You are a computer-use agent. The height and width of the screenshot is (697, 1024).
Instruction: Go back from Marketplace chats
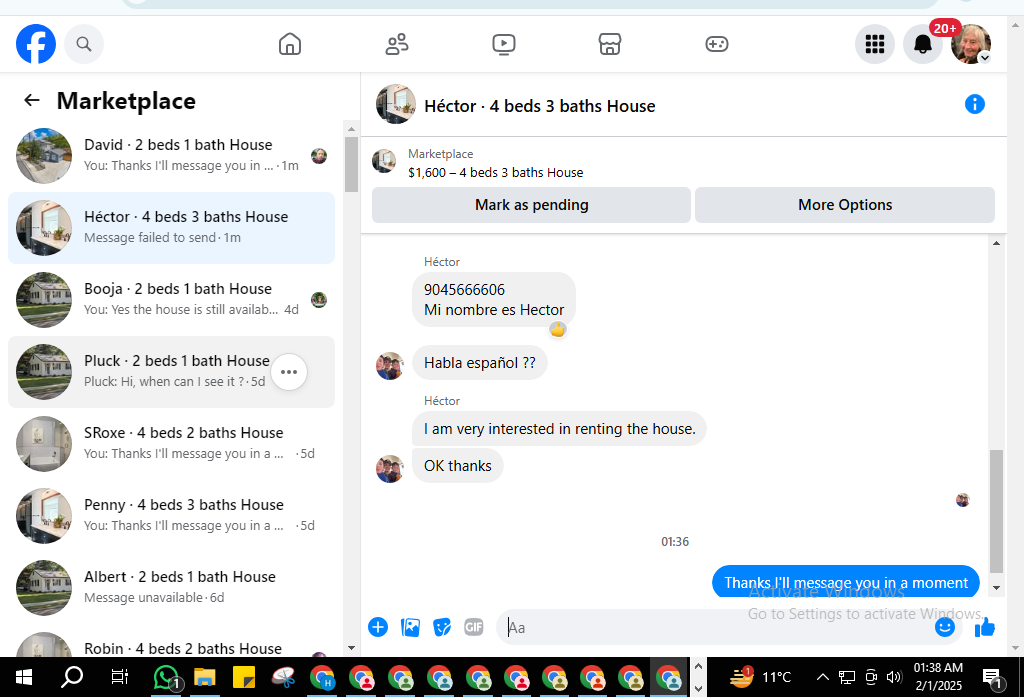(x=31, y=100)
